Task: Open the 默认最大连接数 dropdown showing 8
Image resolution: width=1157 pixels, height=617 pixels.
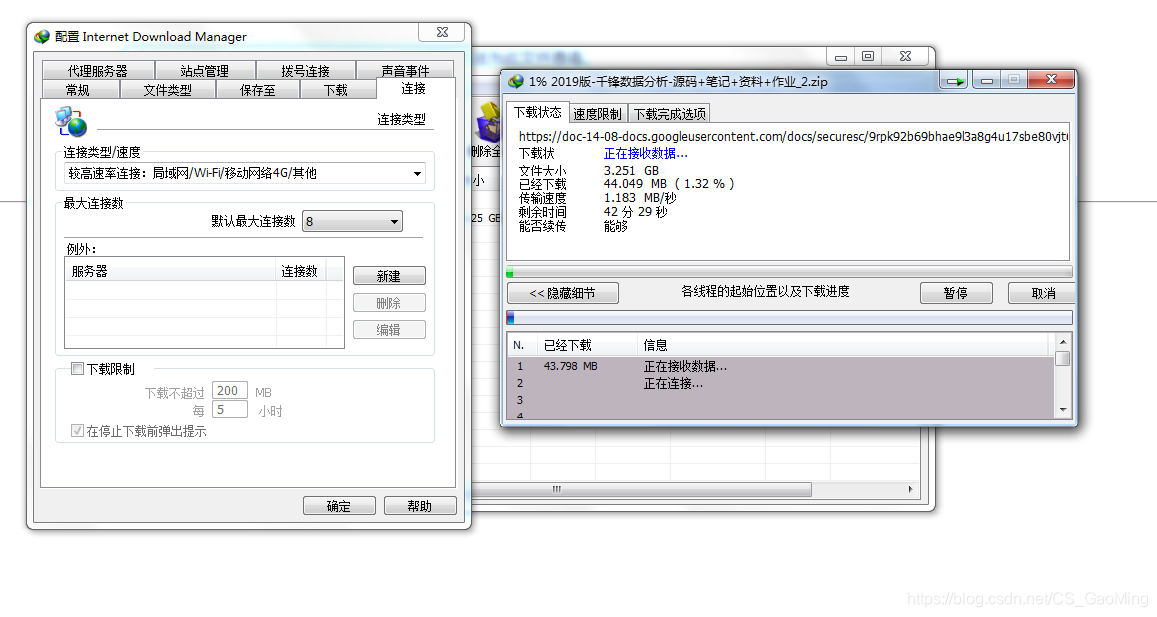Action: pyautogui.click(x=394, y=221)
